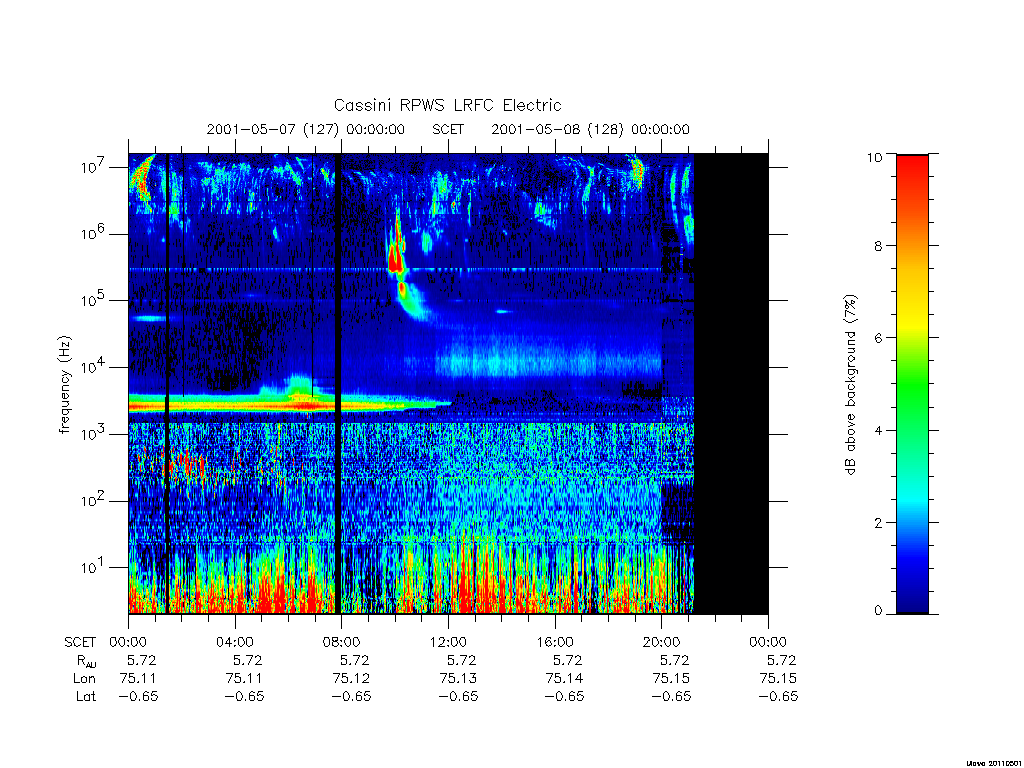Click the green middle of the colorbar
1024x768 pixels.
point(912,385)
